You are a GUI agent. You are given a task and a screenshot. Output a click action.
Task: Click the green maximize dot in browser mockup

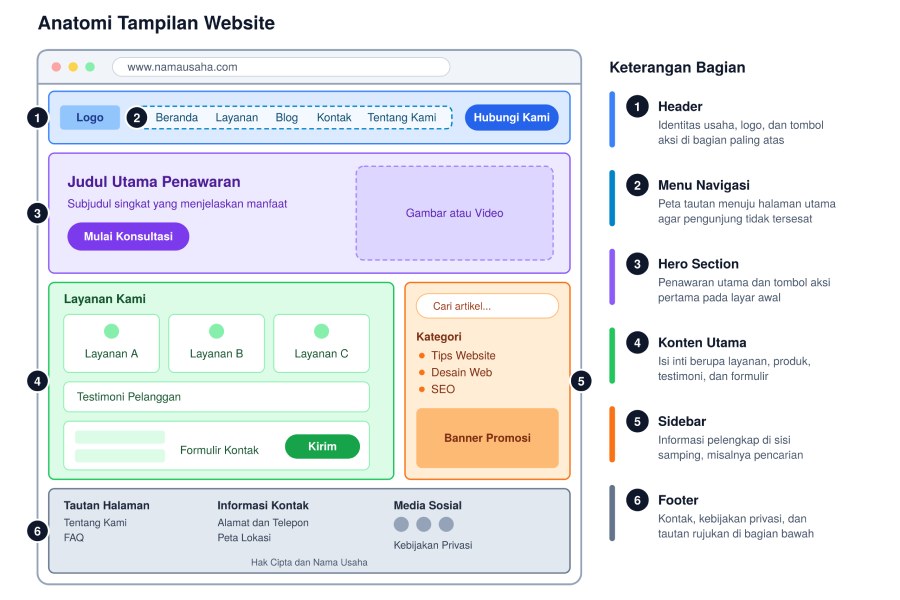point(90,67)
